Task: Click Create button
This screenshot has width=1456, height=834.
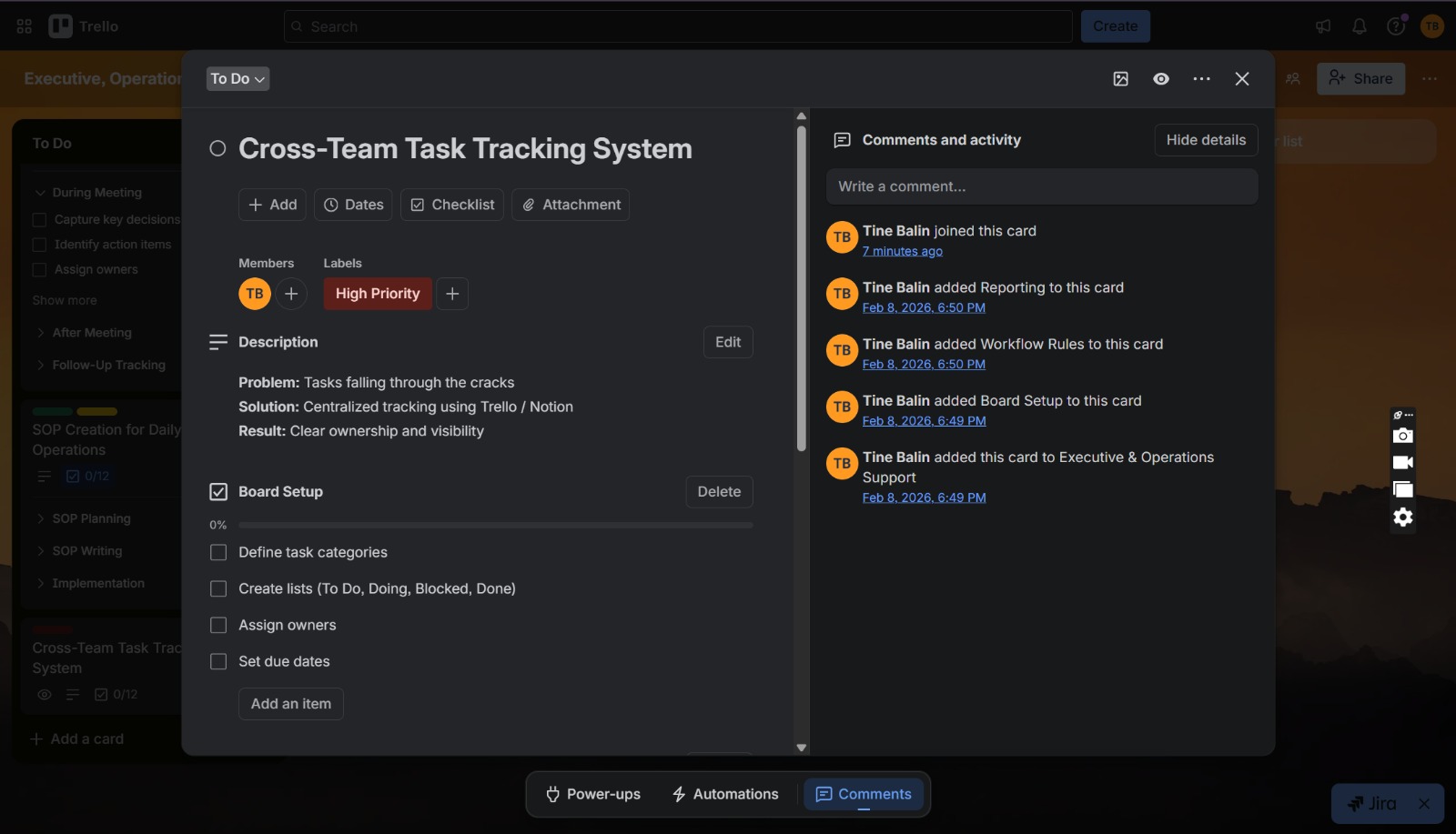Action: pyautogui.click(x=1116, y=26)
